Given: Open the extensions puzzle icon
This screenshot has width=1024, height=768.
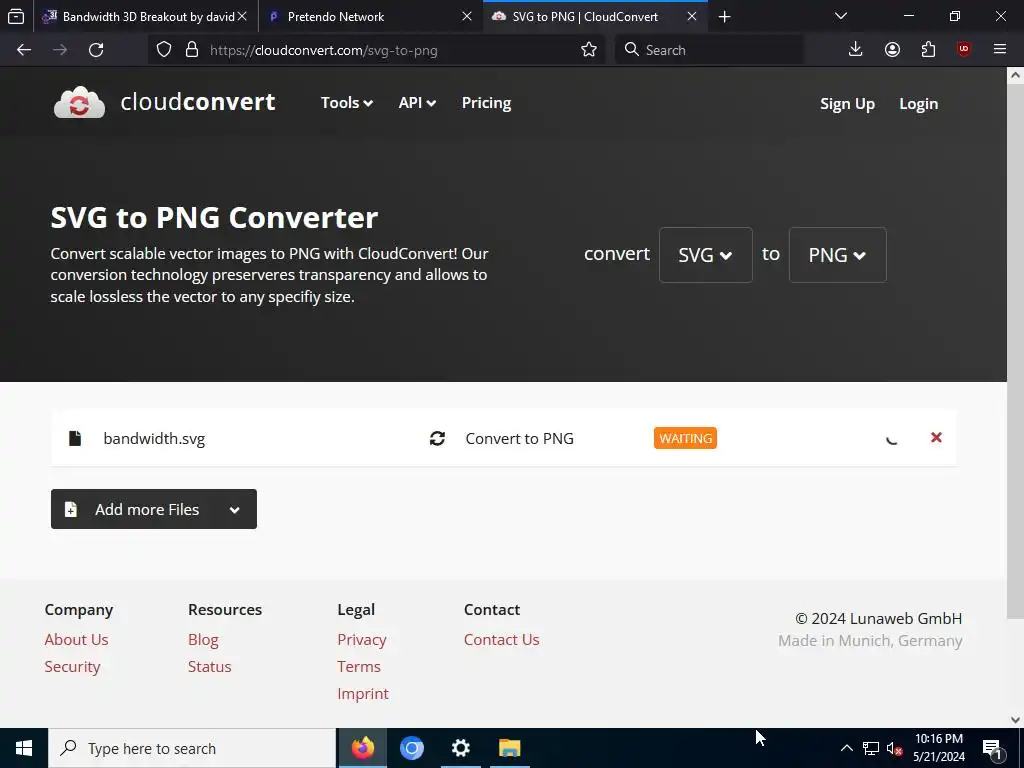Looking at the screenshot, I should pos(928,50).
